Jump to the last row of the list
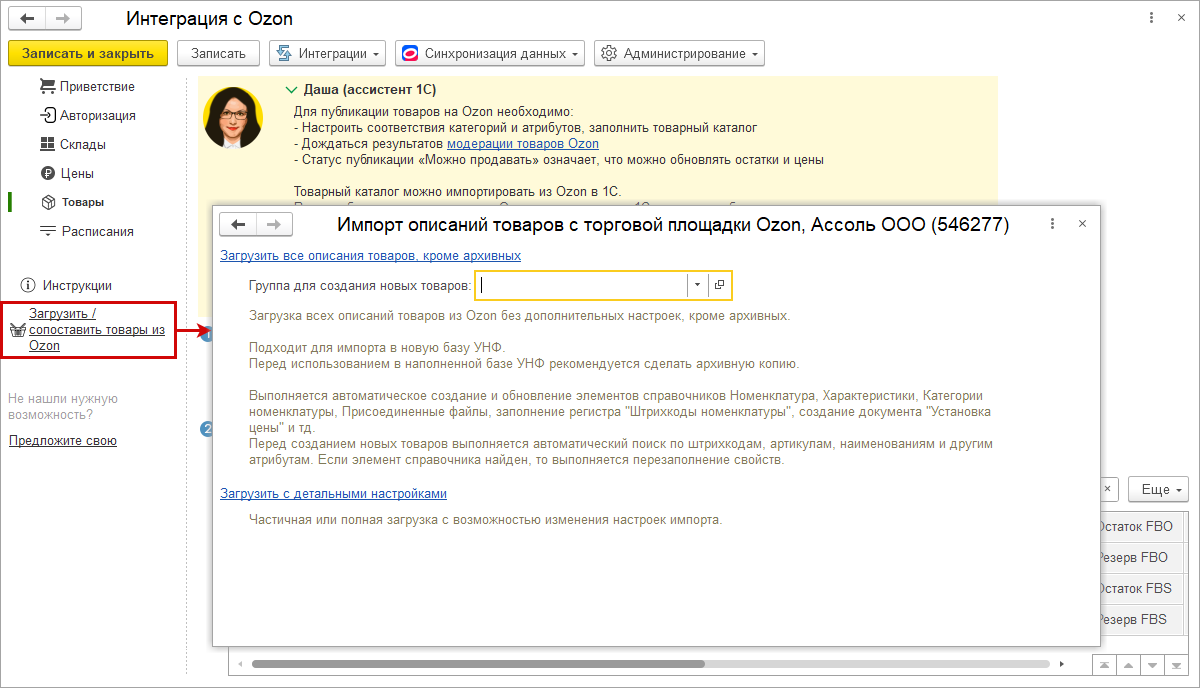Screen dimensions: 1200x688 tap(1178, 664)
